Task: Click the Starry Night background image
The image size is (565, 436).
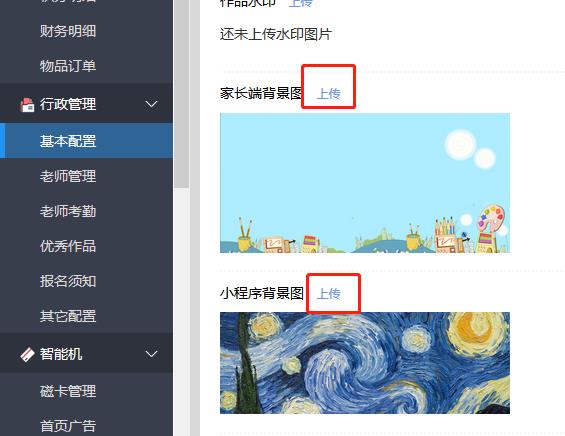Action: click(x=365, y=363)
